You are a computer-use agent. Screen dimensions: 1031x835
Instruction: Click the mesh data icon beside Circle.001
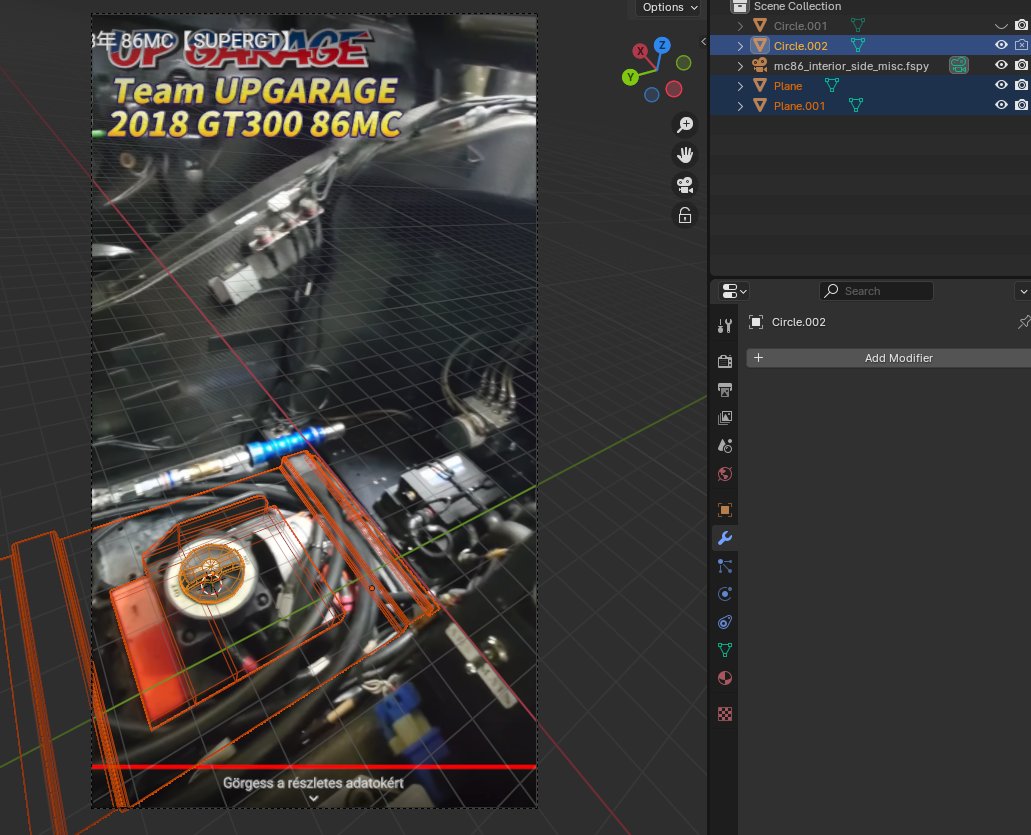[858, 25]
